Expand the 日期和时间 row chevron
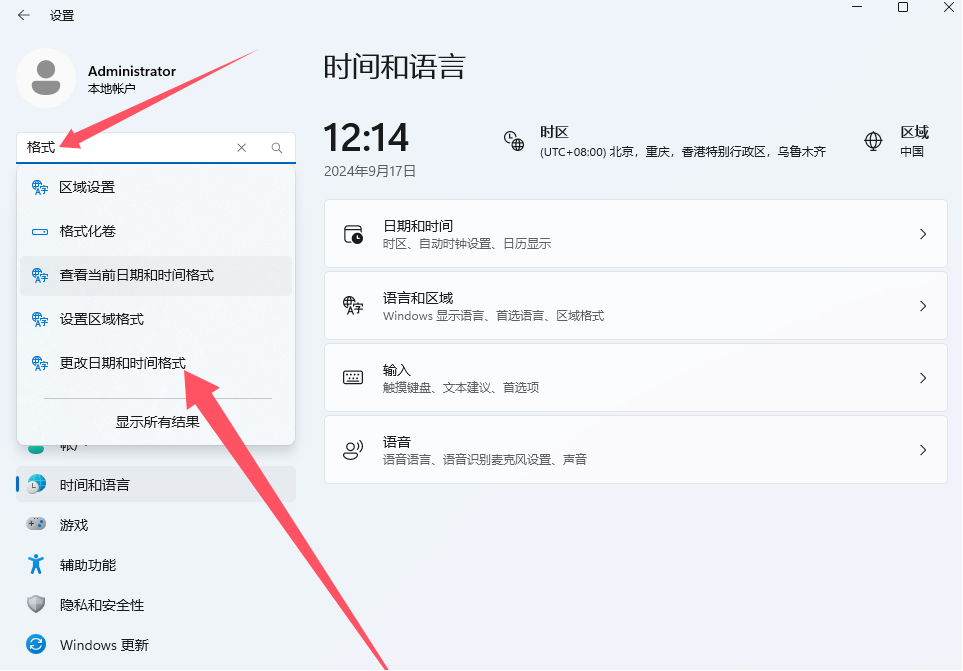Image resolution: width=963 pixels, height=671 pixels. (x=922, y=233)
